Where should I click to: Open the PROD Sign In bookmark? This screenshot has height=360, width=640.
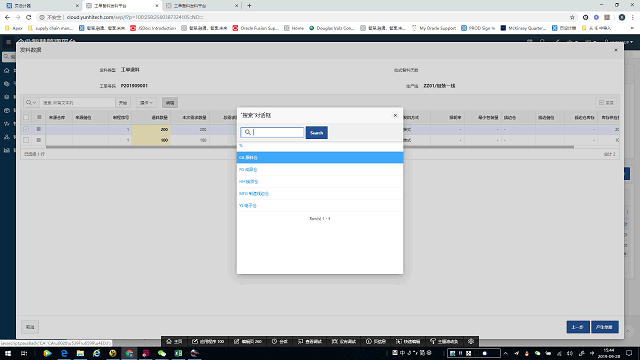coord(478,28)
